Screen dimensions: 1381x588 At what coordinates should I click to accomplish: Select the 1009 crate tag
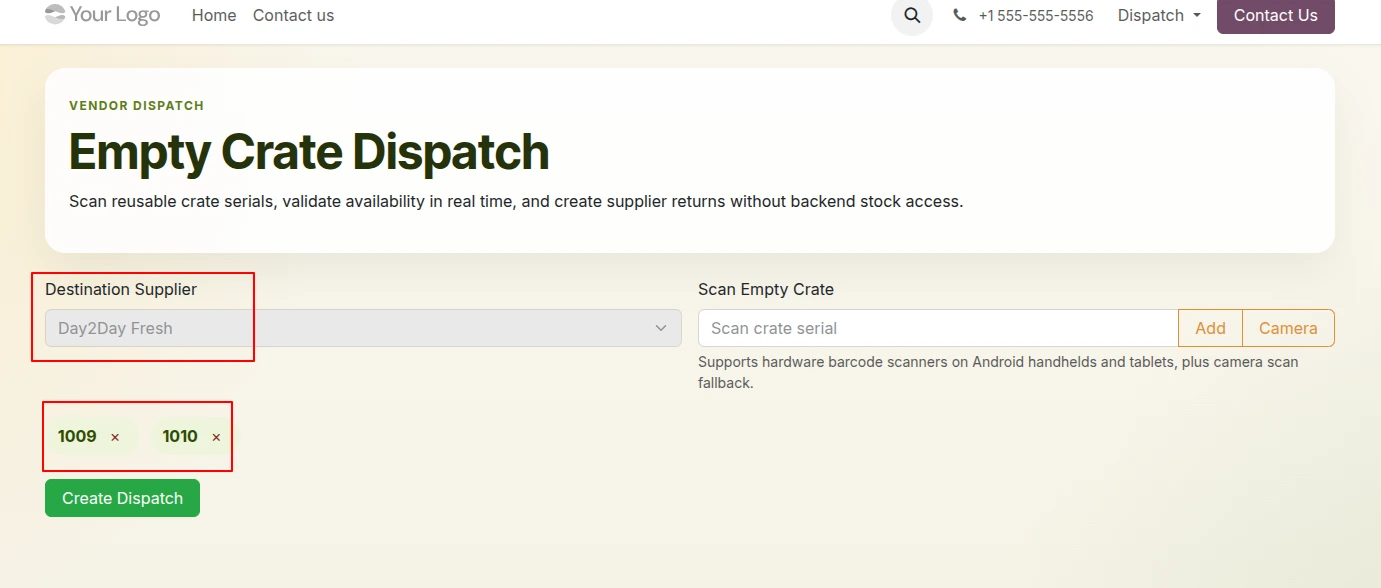(77, 436)
